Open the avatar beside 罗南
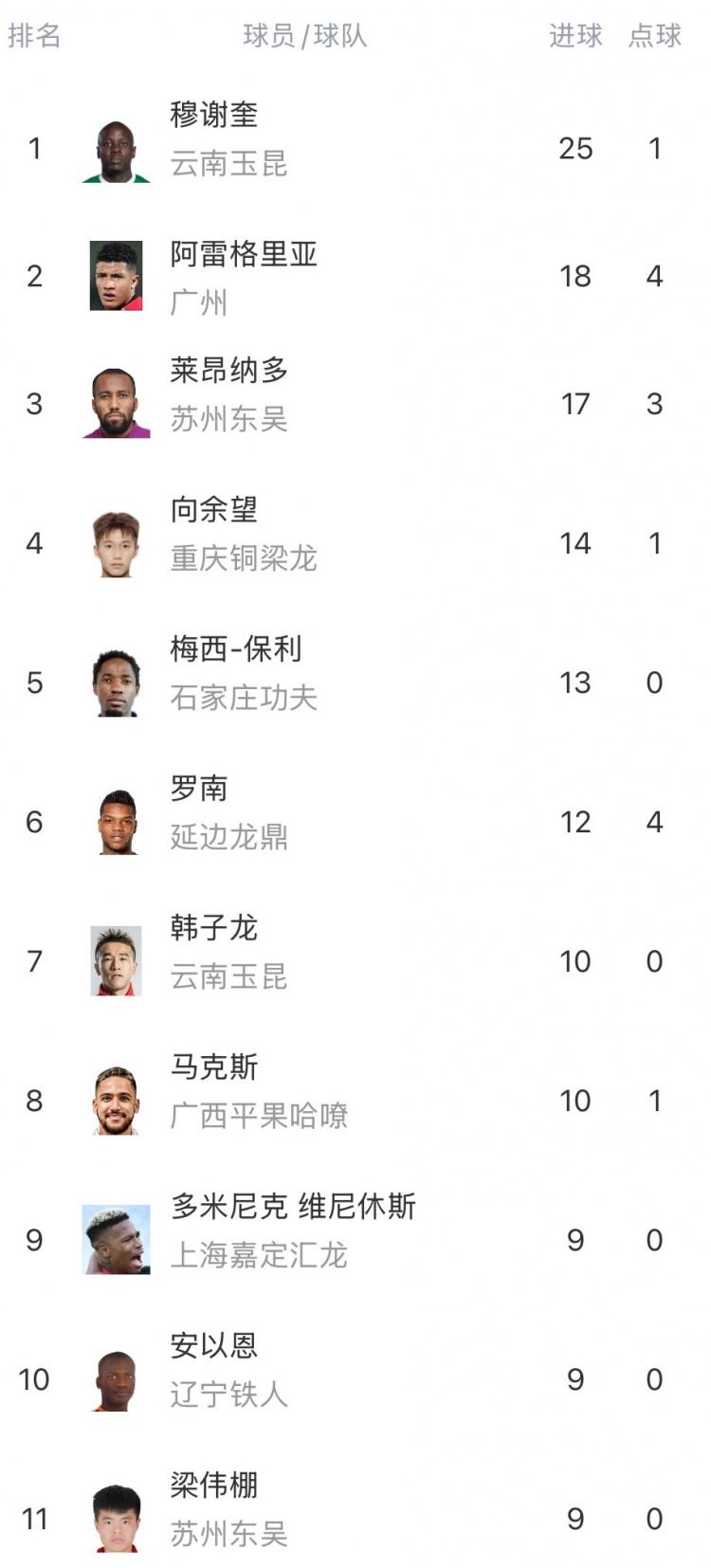Image resolution: width=711 pixels, height=1568 pixels. coord(116,822)
